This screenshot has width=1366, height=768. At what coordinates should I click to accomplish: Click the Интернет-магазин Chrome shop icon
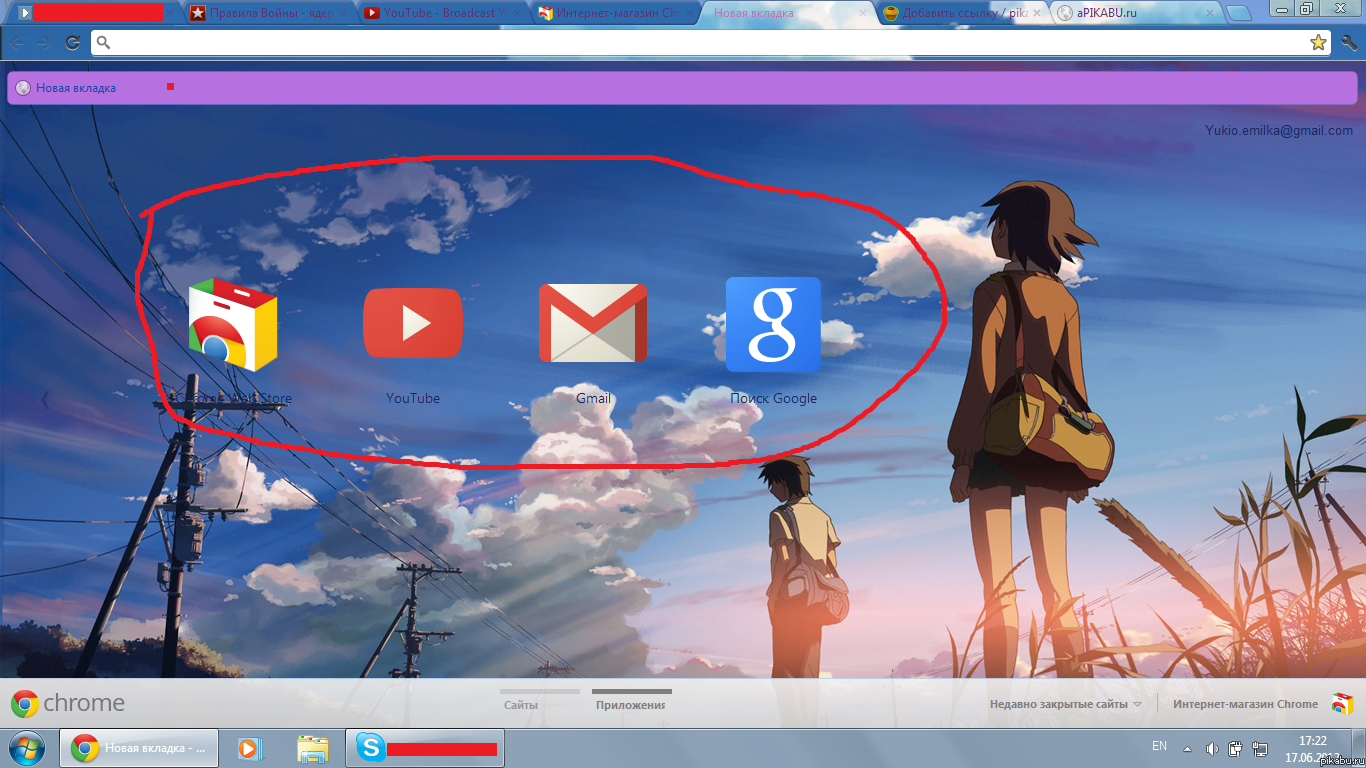tap(1340, 703)
